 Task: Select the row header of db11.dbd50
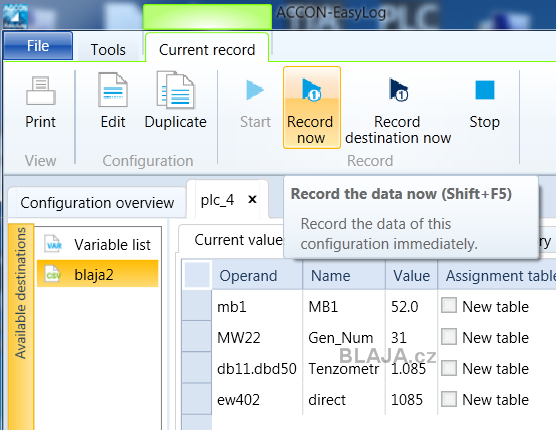(x=197, y=368)
